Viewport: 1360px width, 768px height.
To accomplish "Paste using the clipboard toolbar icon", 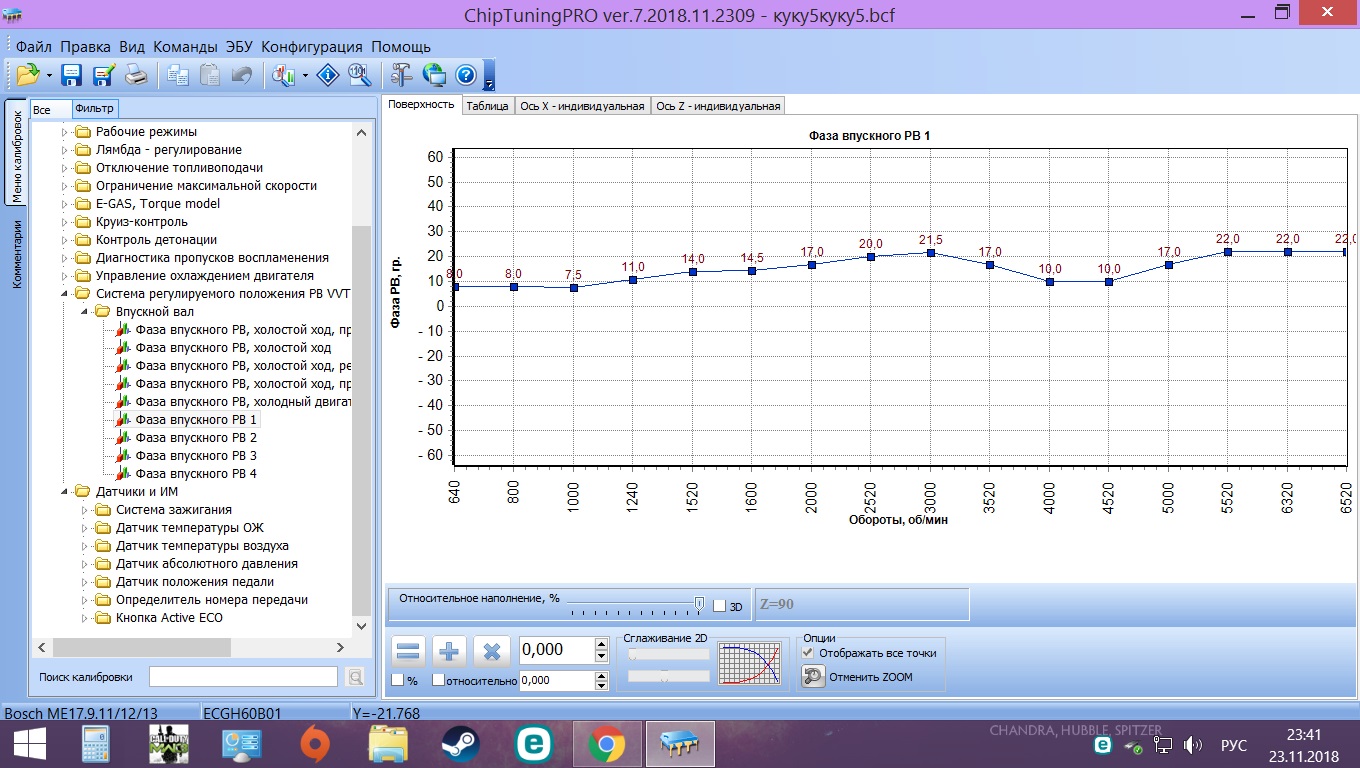I will tap(210, 75).
